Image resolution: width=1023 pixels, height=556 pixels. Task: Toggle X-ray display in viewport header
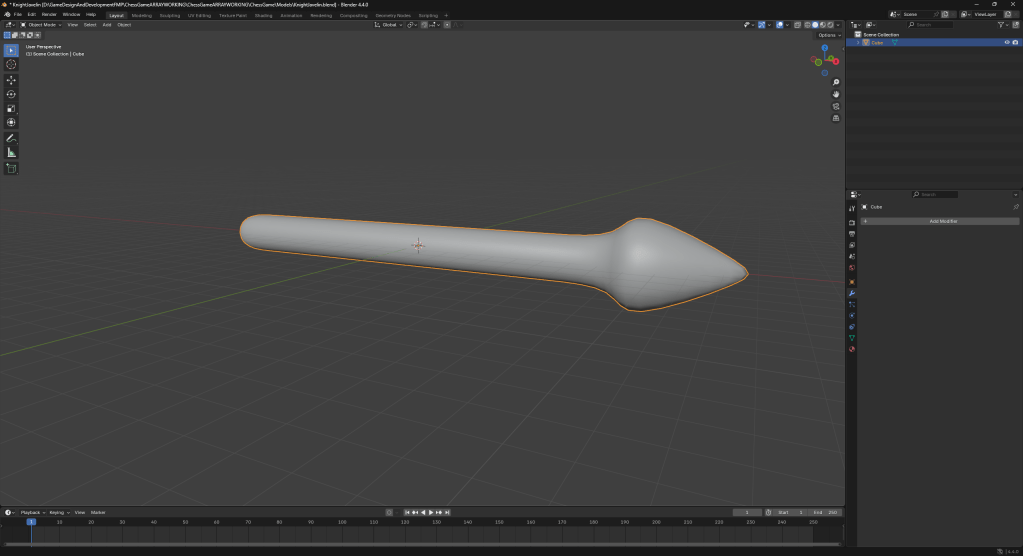pyautogui.click(x=796, y=24)
